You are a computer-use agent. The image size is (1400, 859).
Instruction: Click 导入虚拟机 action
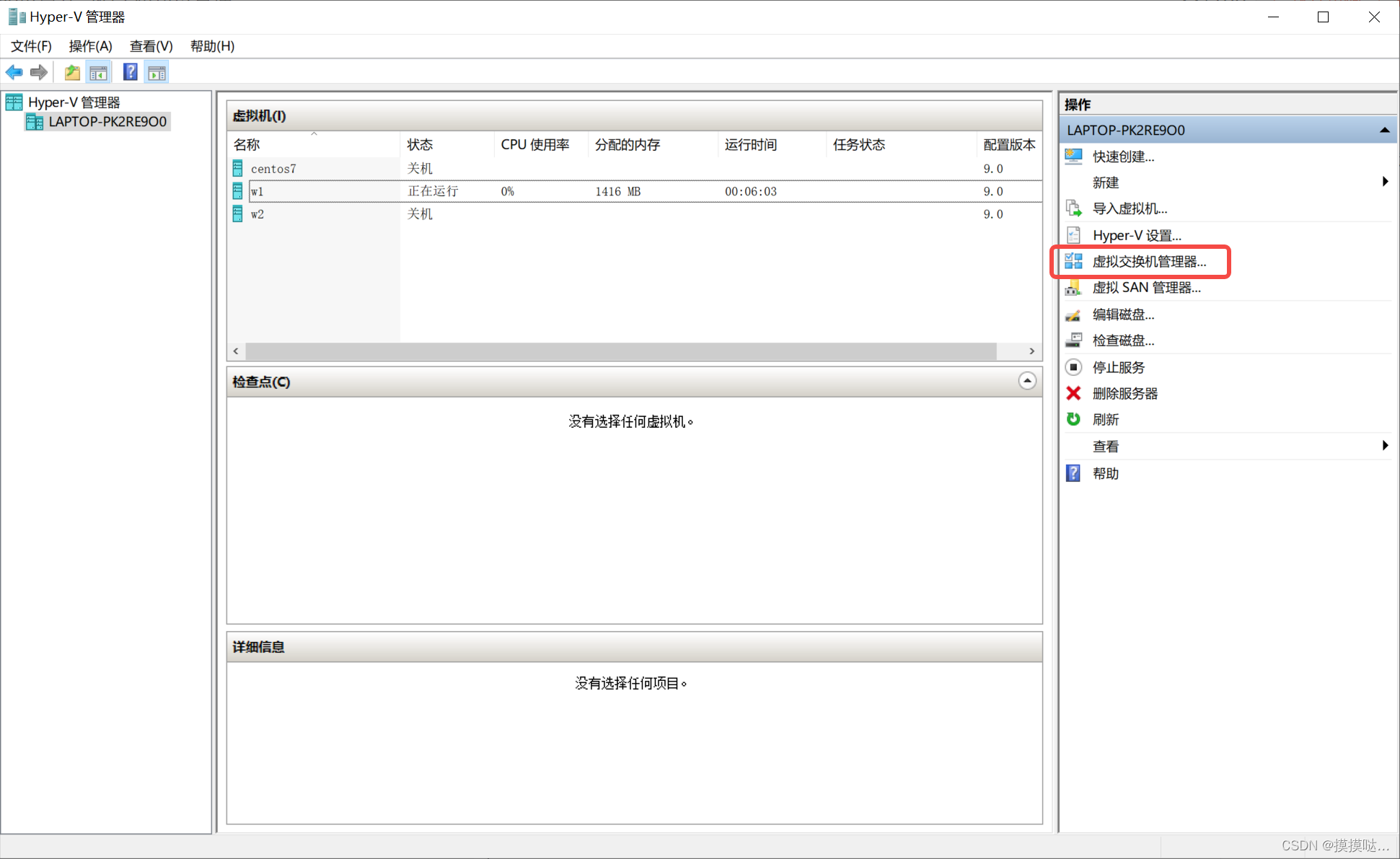coord(1130,208)
